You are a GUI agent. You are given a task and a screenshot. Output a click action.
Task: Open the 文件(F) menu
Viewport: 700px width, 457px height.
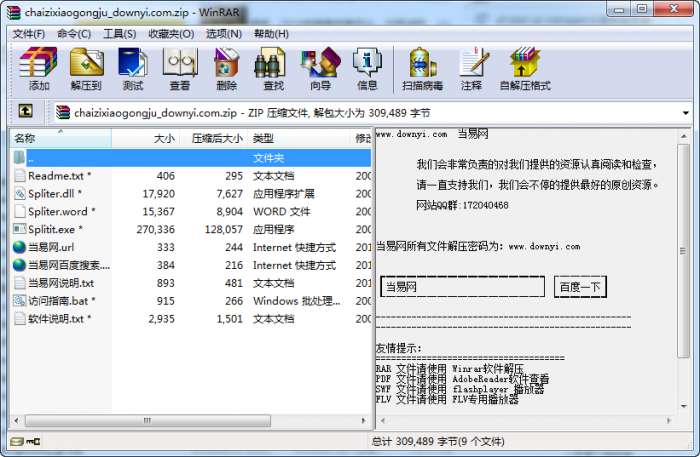(x=28, y=34)
